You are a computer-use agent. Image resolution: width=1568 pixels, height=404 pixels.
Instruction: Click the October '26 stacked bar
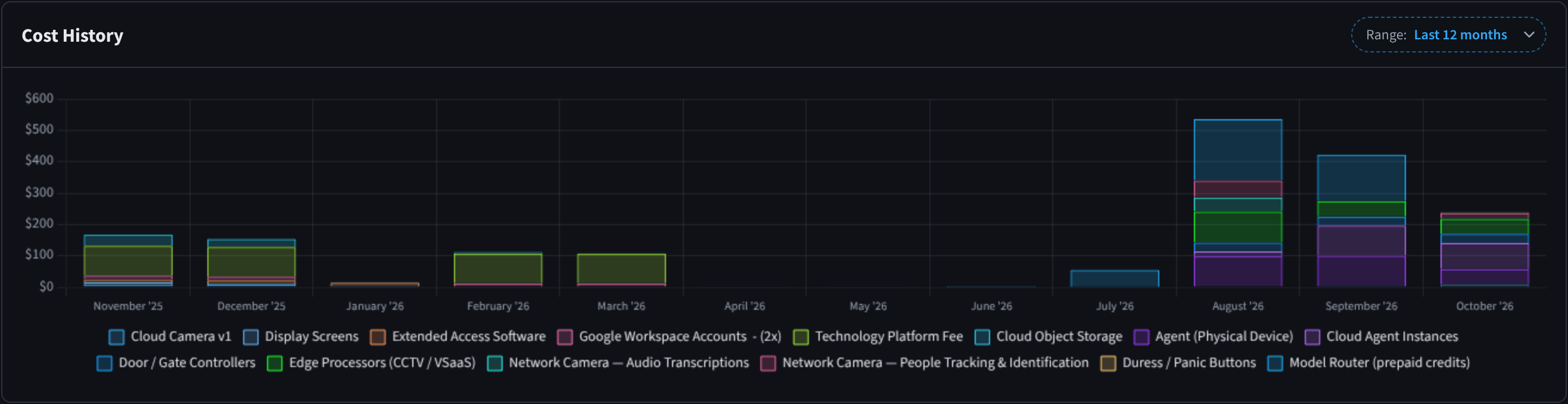pos(1485,250)
